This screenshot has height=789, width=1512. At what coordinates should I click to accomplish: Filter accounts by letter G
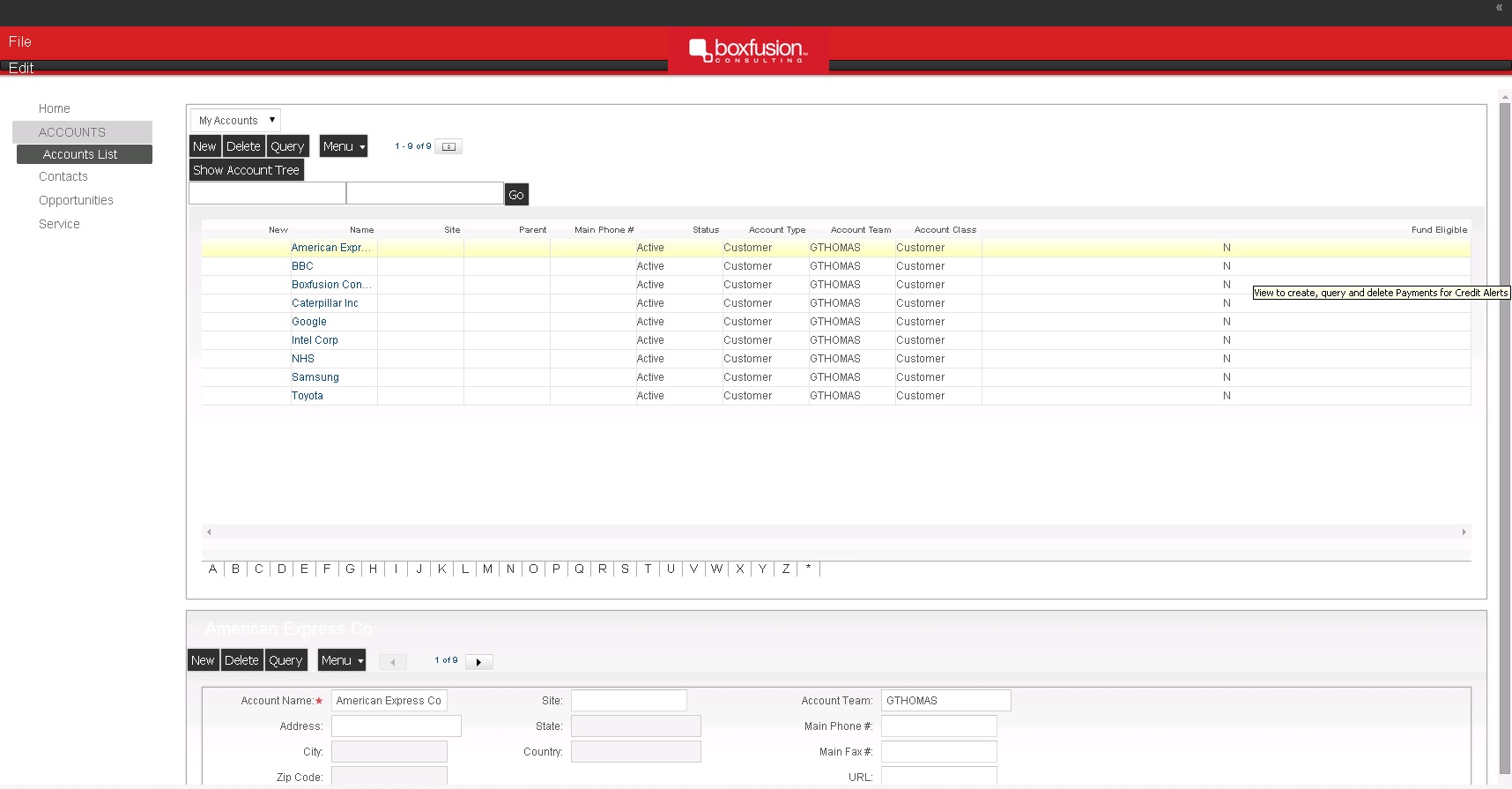[350, 569]
